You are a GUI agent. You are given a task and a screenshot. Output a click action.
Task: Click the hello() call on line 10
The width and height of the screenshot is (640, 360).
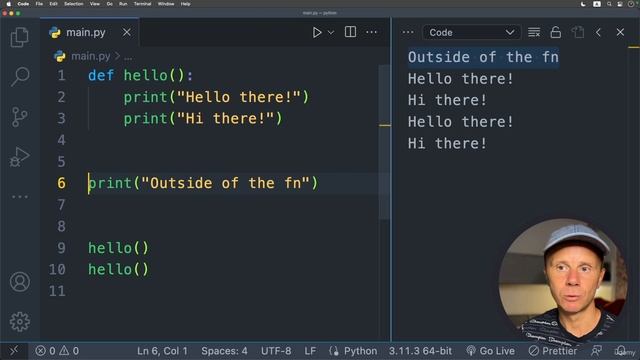pos(118,269)
